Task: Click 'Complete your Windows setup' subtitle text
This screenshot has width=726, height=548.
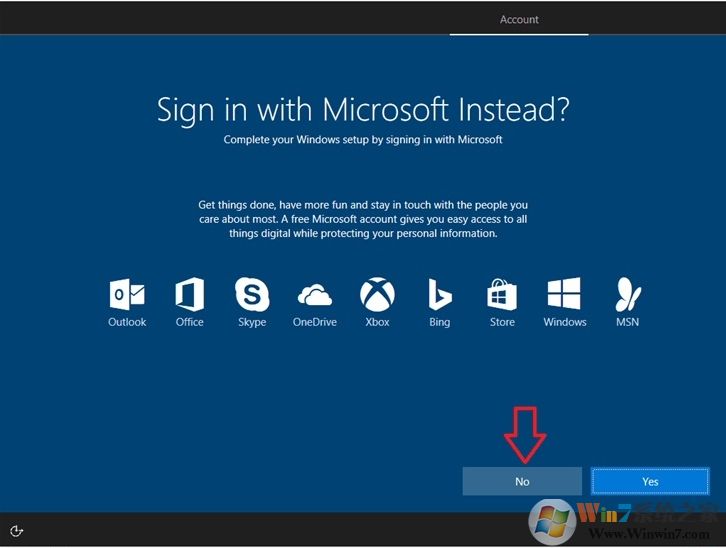Action: pos(363,139)
